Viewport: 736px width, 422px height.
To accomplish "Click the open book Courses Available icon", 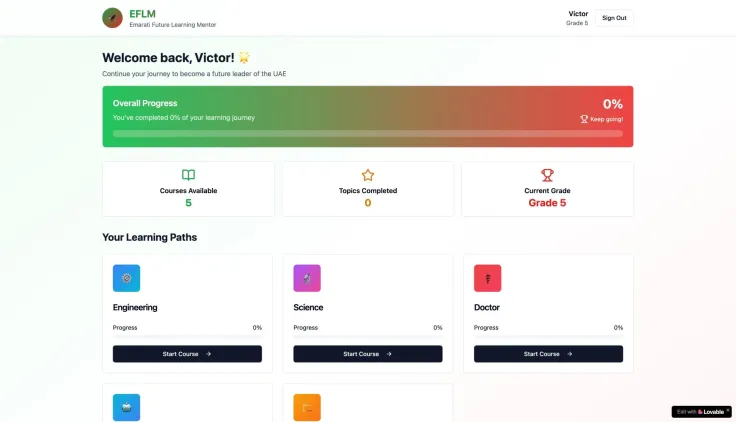I will (188, 175).
